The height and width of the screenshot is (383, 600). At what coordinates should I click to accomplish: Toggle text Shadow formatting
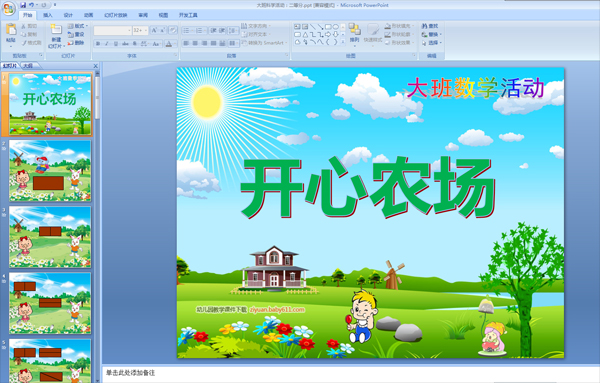pos(135,44)
